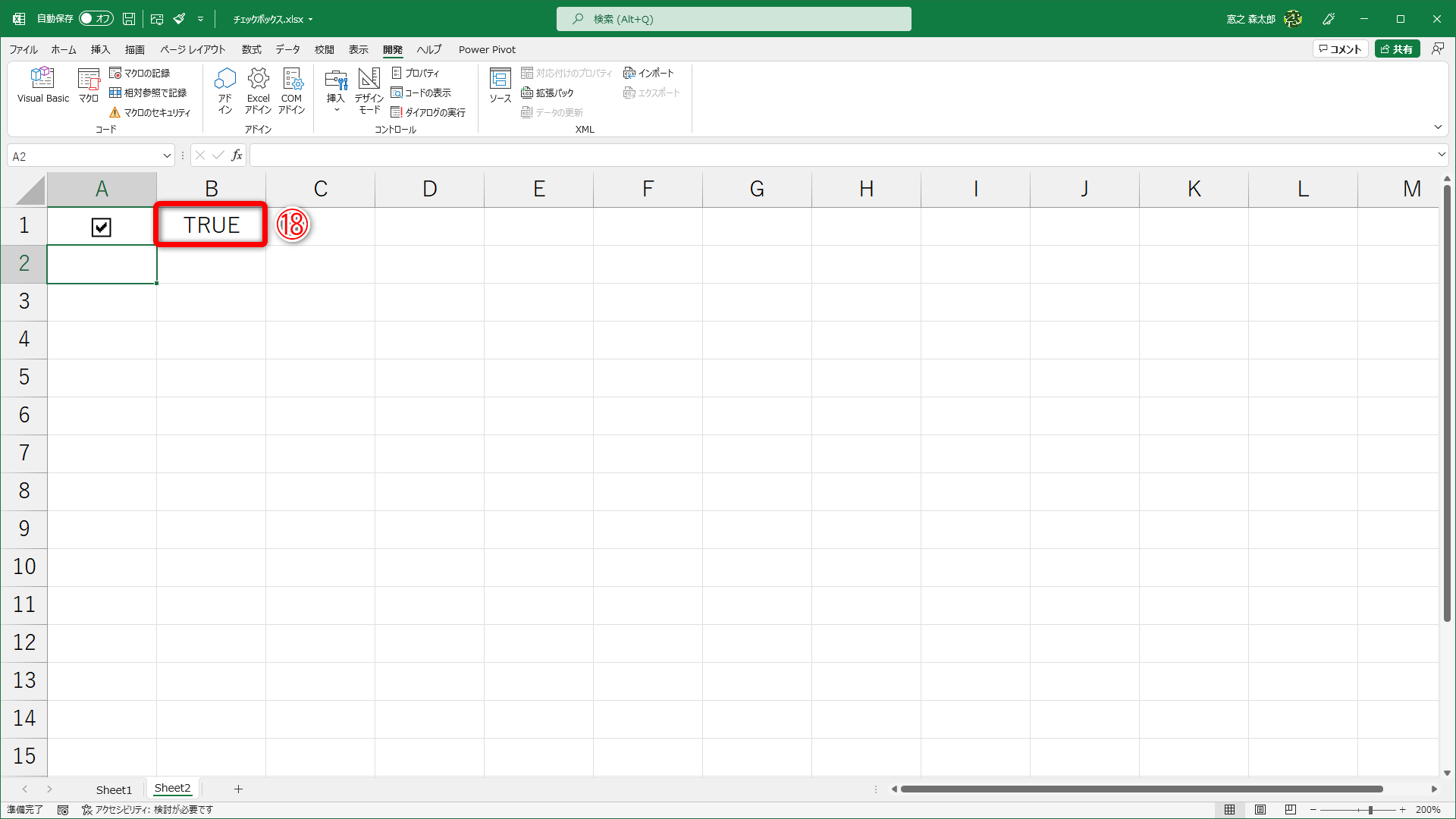Open the コメント pane
This screenshot has height=819, width=1456.
coord(1341,49)
